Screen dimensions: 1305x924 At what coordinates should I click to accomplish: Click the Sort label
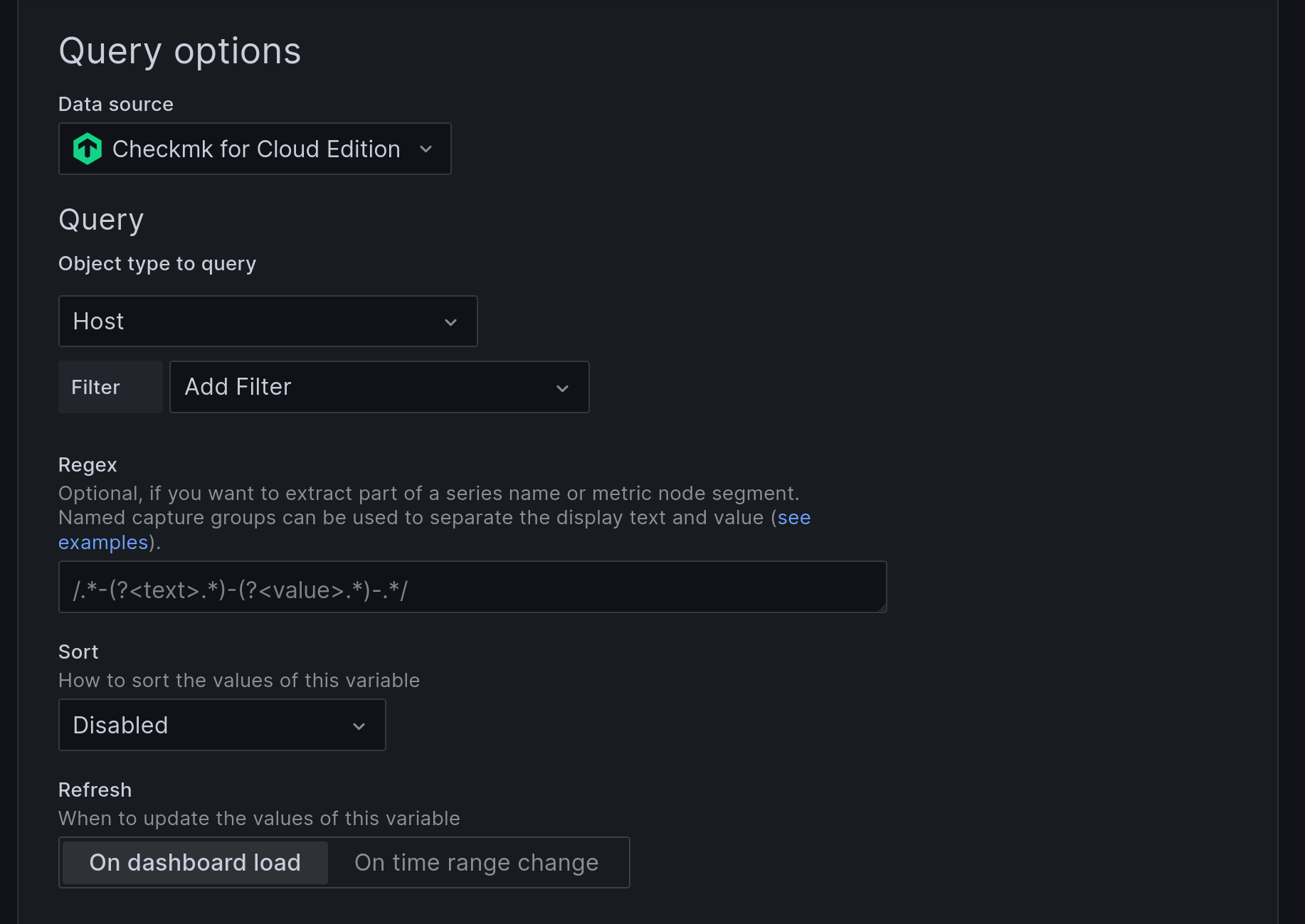click(x=78, y=652)
